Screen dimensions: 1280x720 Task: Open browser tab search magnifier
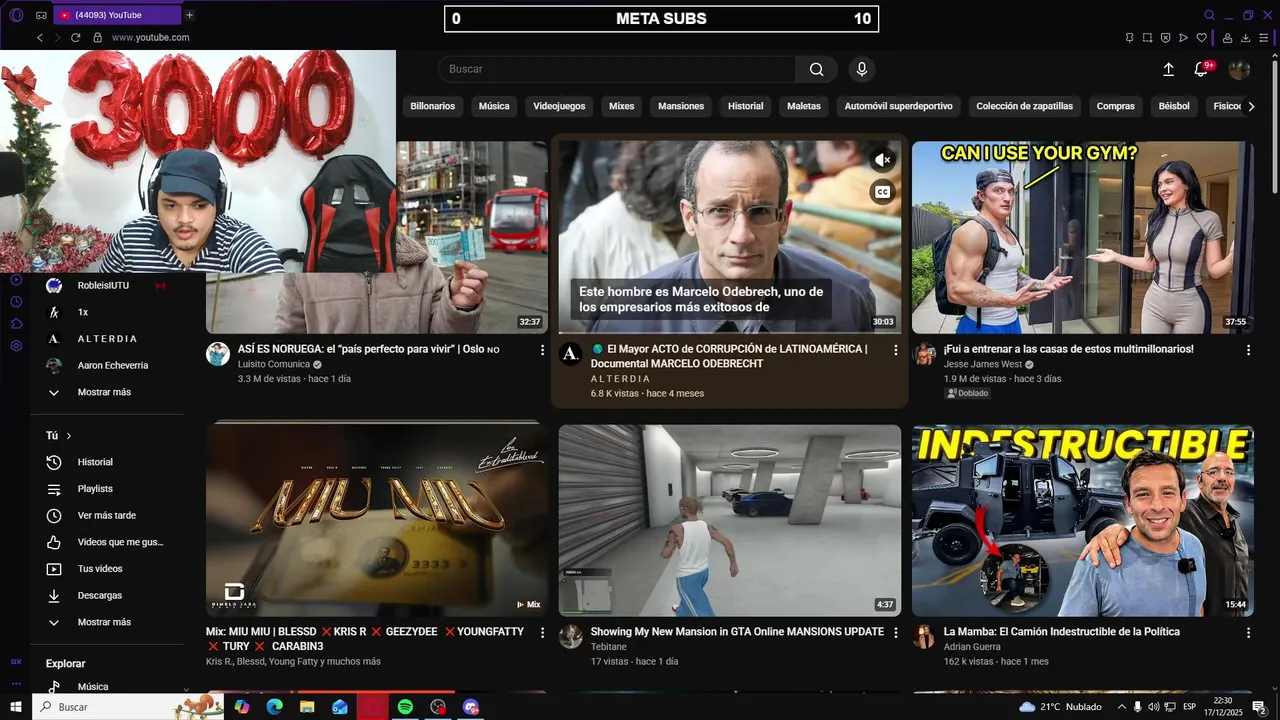1209,15
